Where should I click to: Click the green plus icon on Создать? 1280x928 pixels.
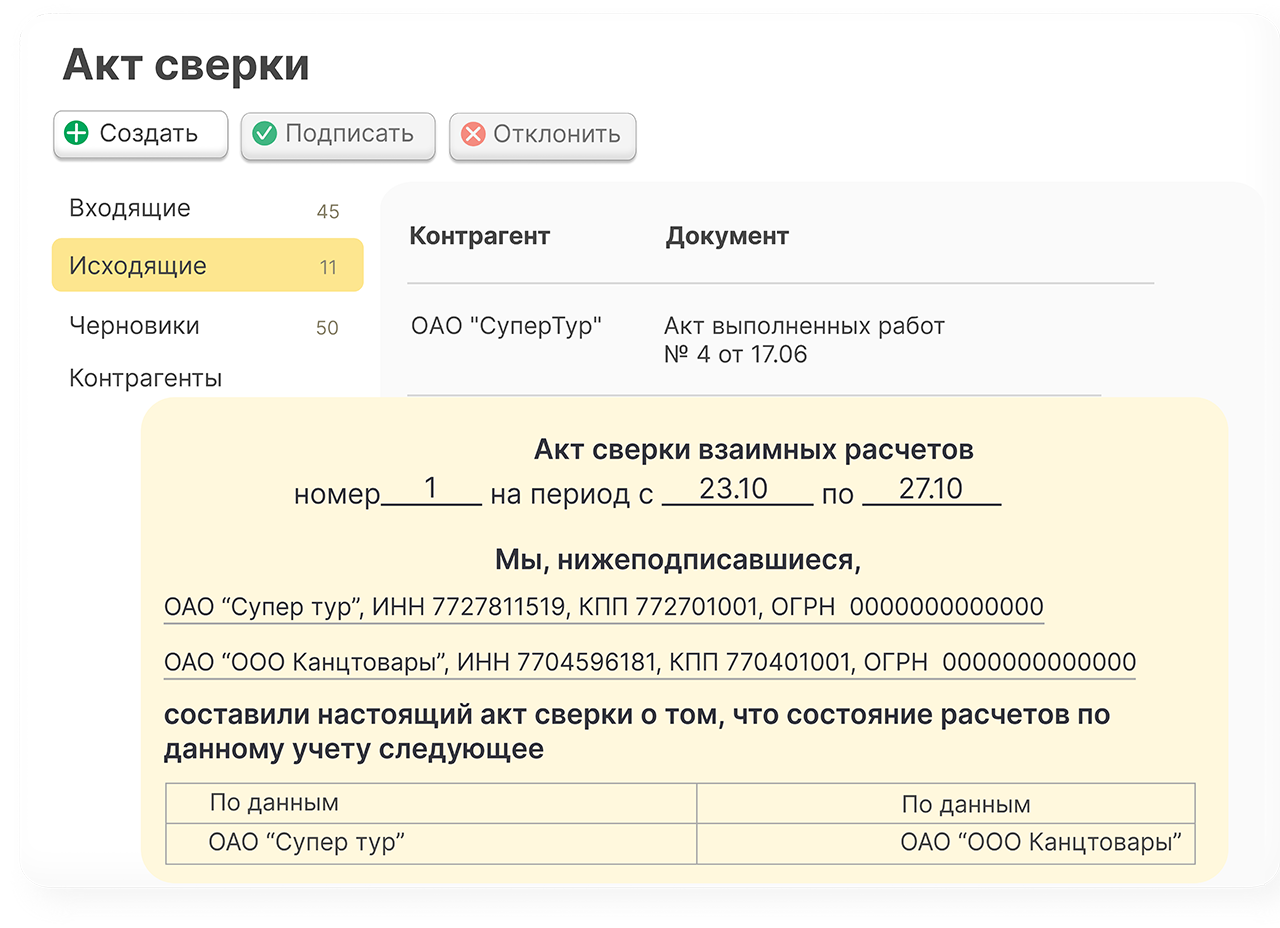(76, 133)
